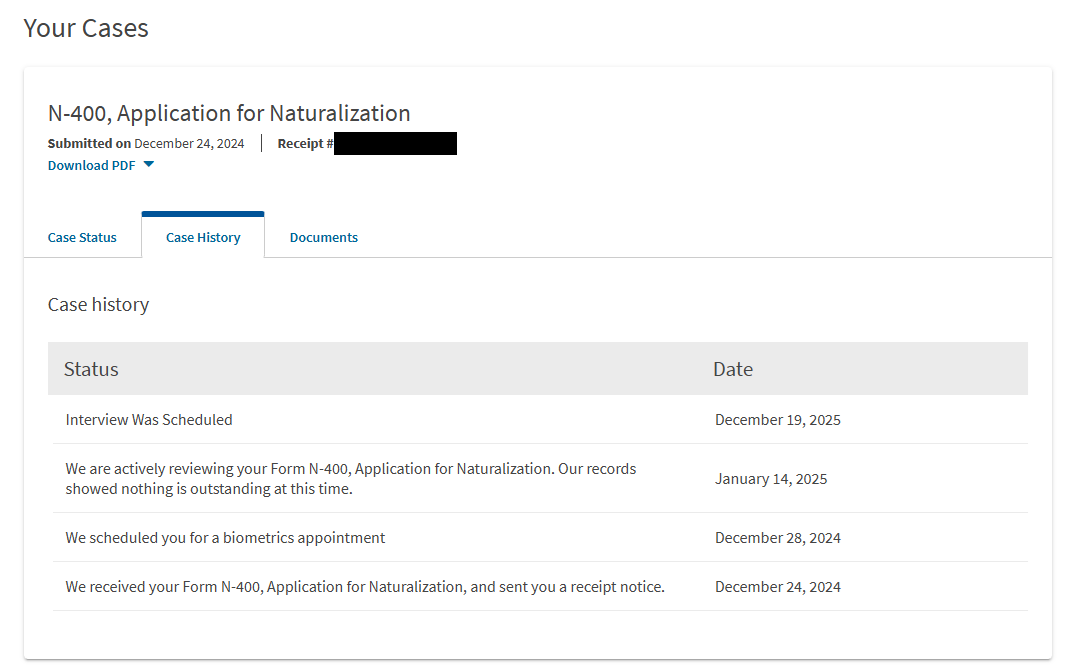Click the December 28, 2024 date

[x=777, y=538]
